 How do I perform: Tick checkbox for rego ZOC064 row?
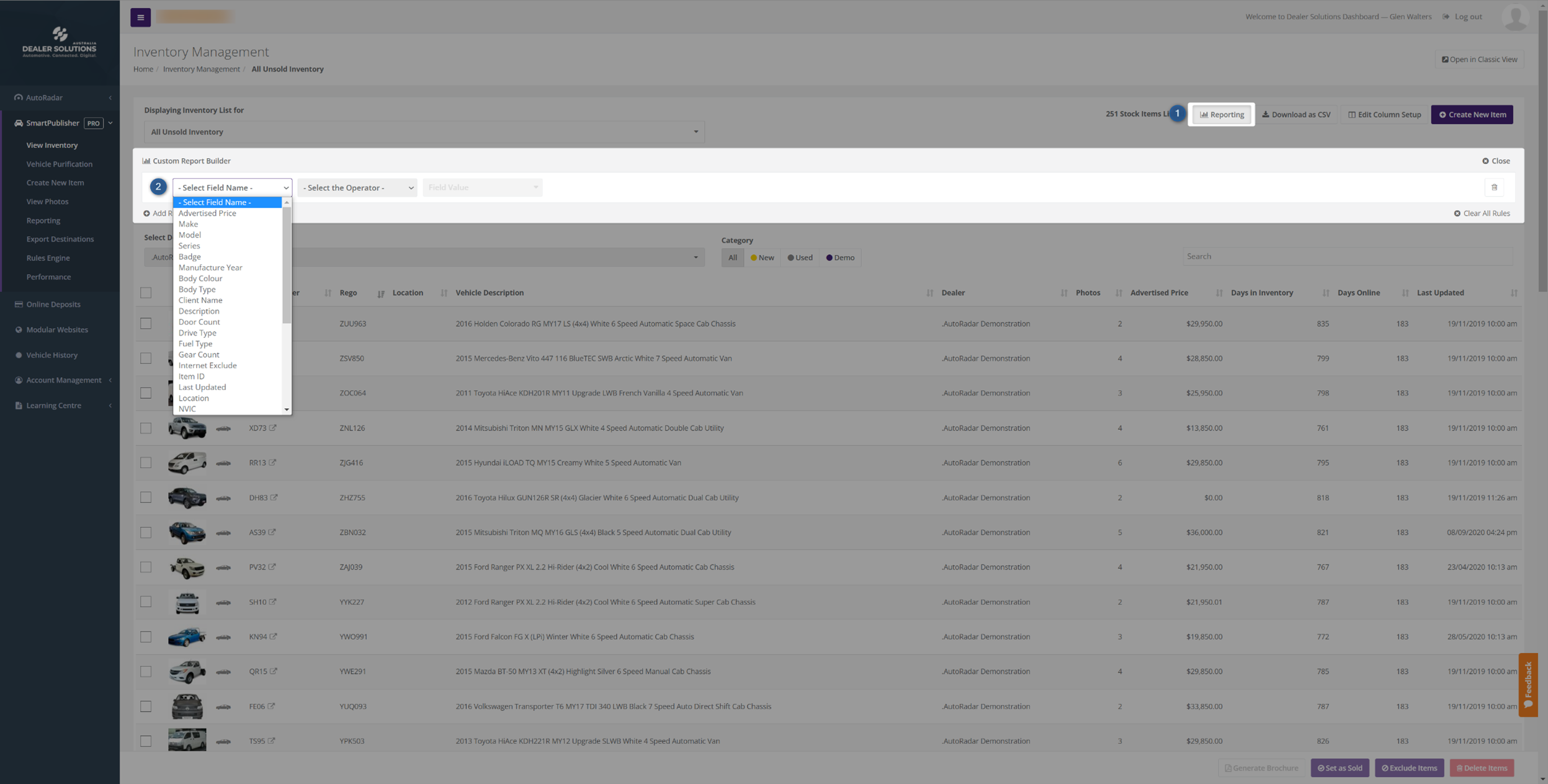(x=146, y=393)
